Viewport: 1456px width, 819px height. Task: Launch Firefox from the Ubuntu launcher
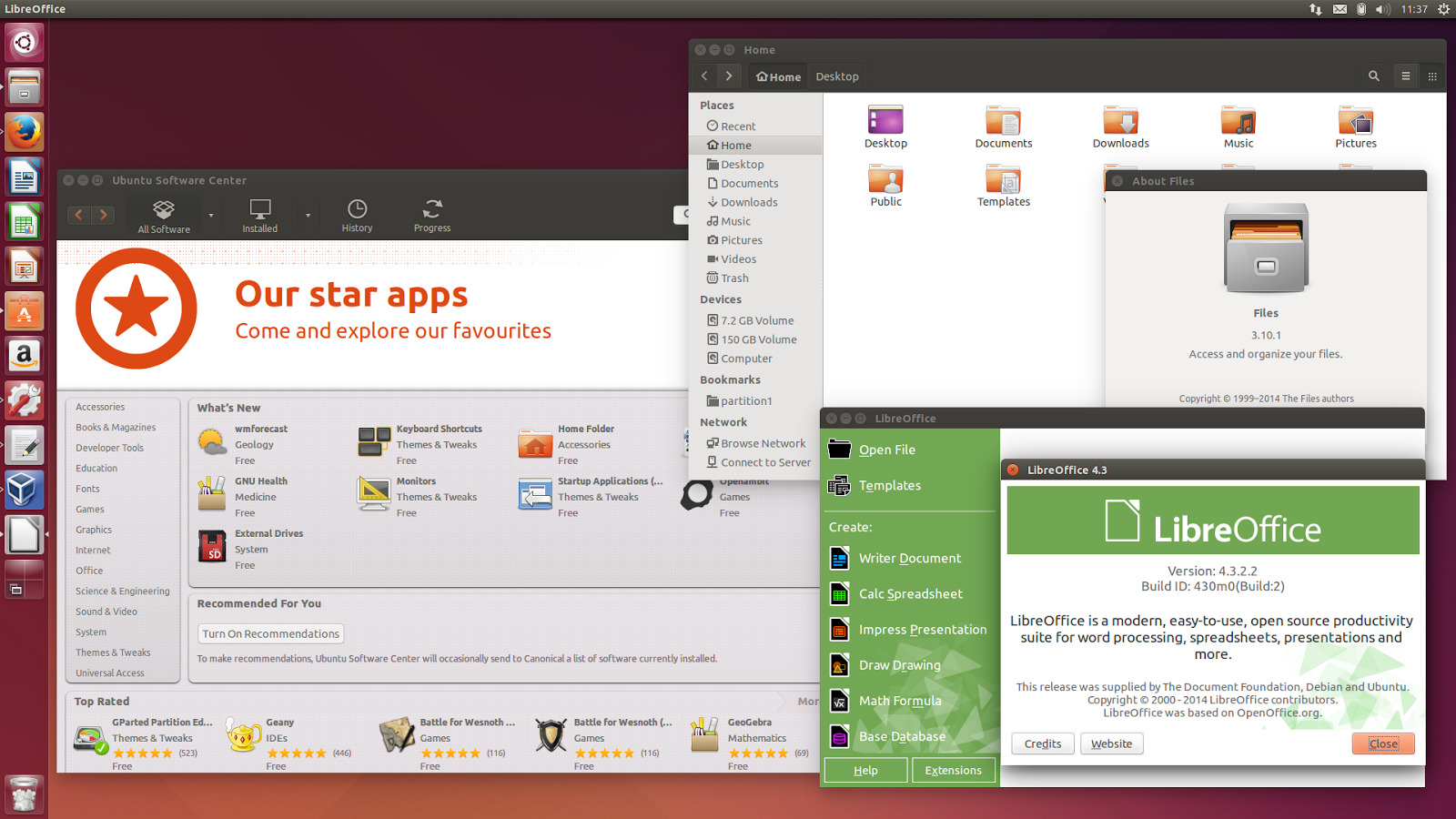pos(24,132)
